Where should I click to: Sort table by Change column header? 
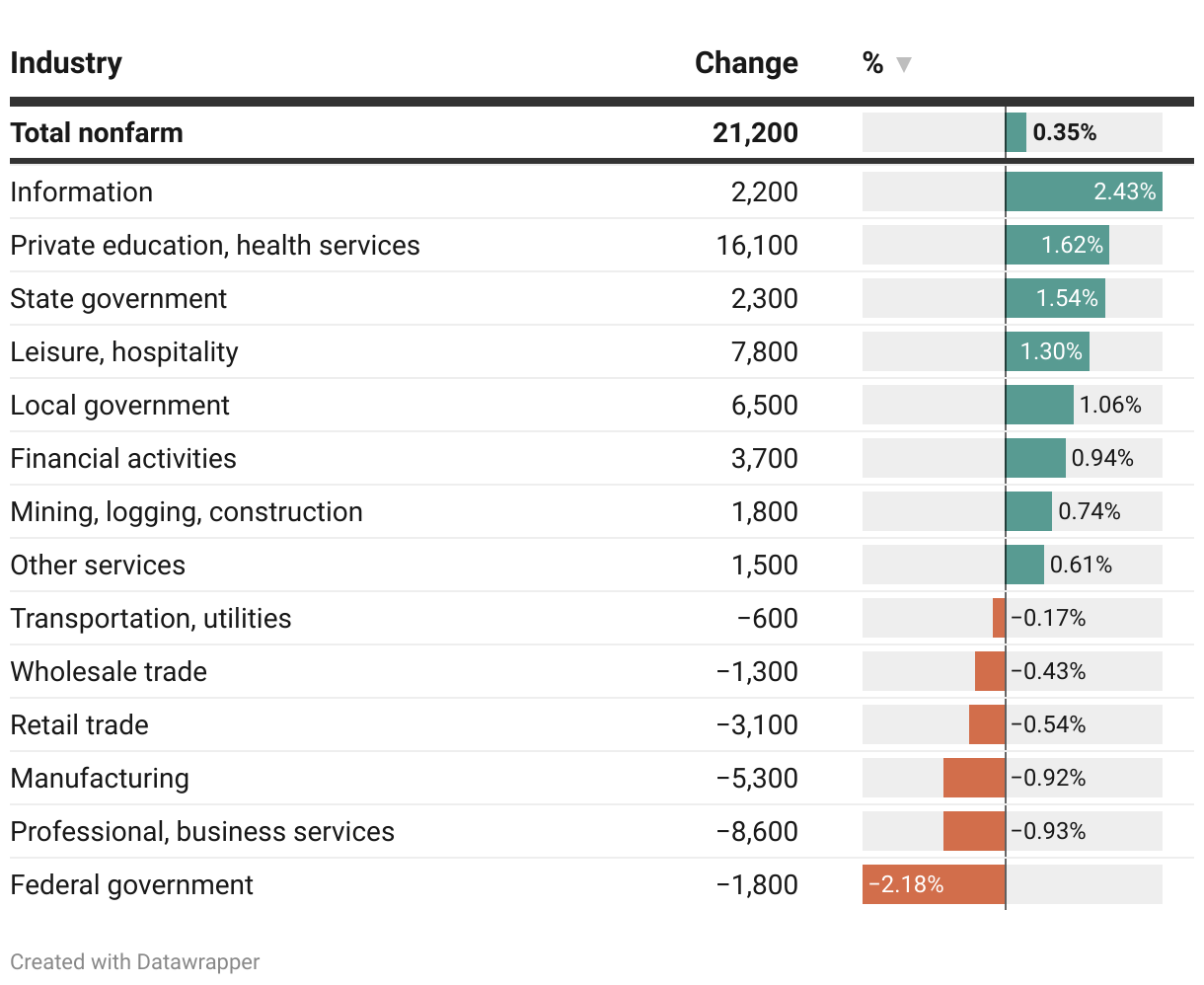(x=746, y=63)
